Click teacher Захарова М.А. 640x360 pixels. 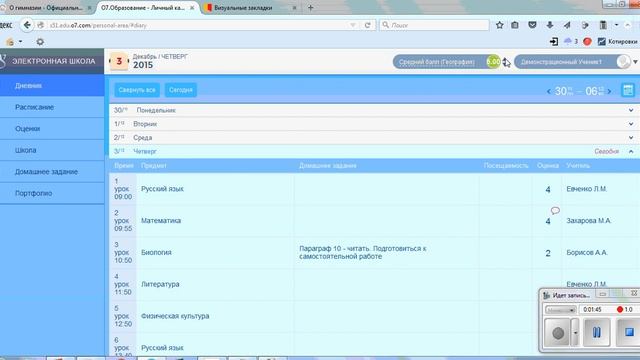coord(589,221)
